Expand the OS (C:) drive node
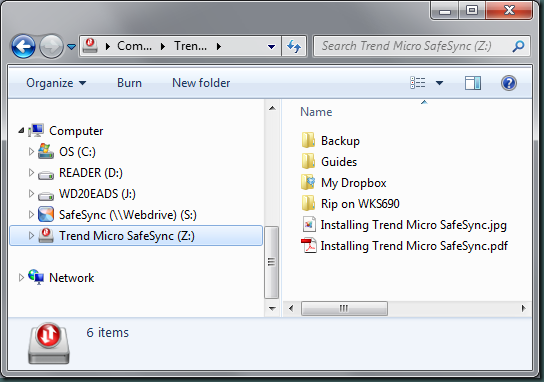 (31, 152)
